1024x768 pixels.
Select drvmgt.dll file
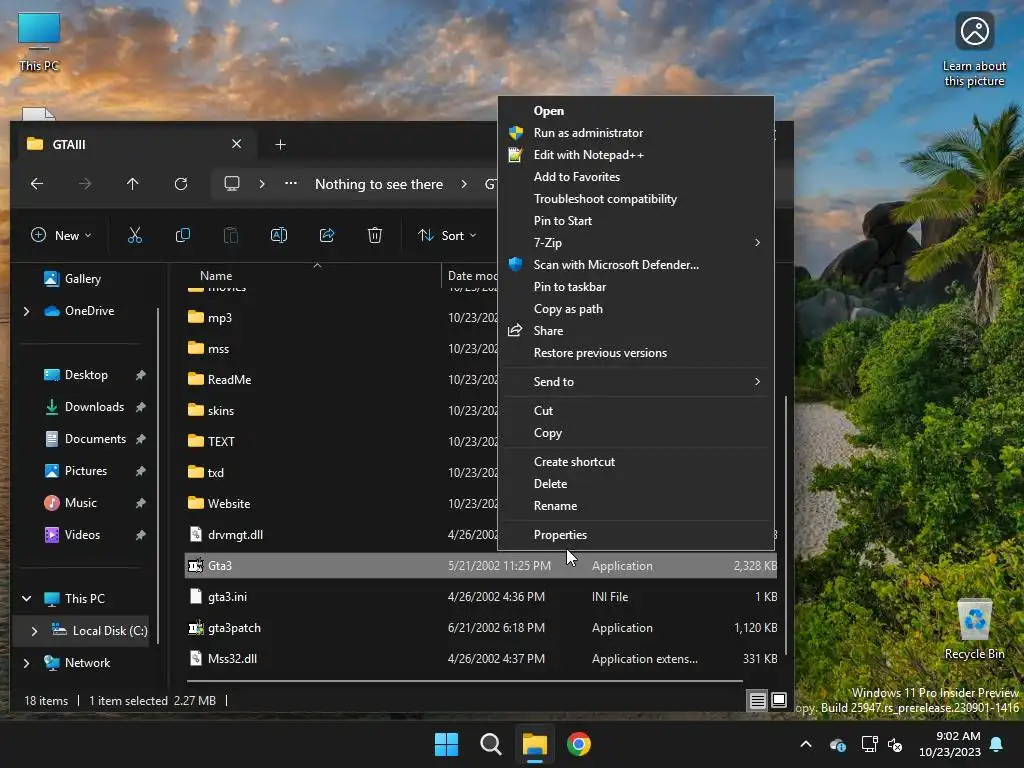coord(235,535)
